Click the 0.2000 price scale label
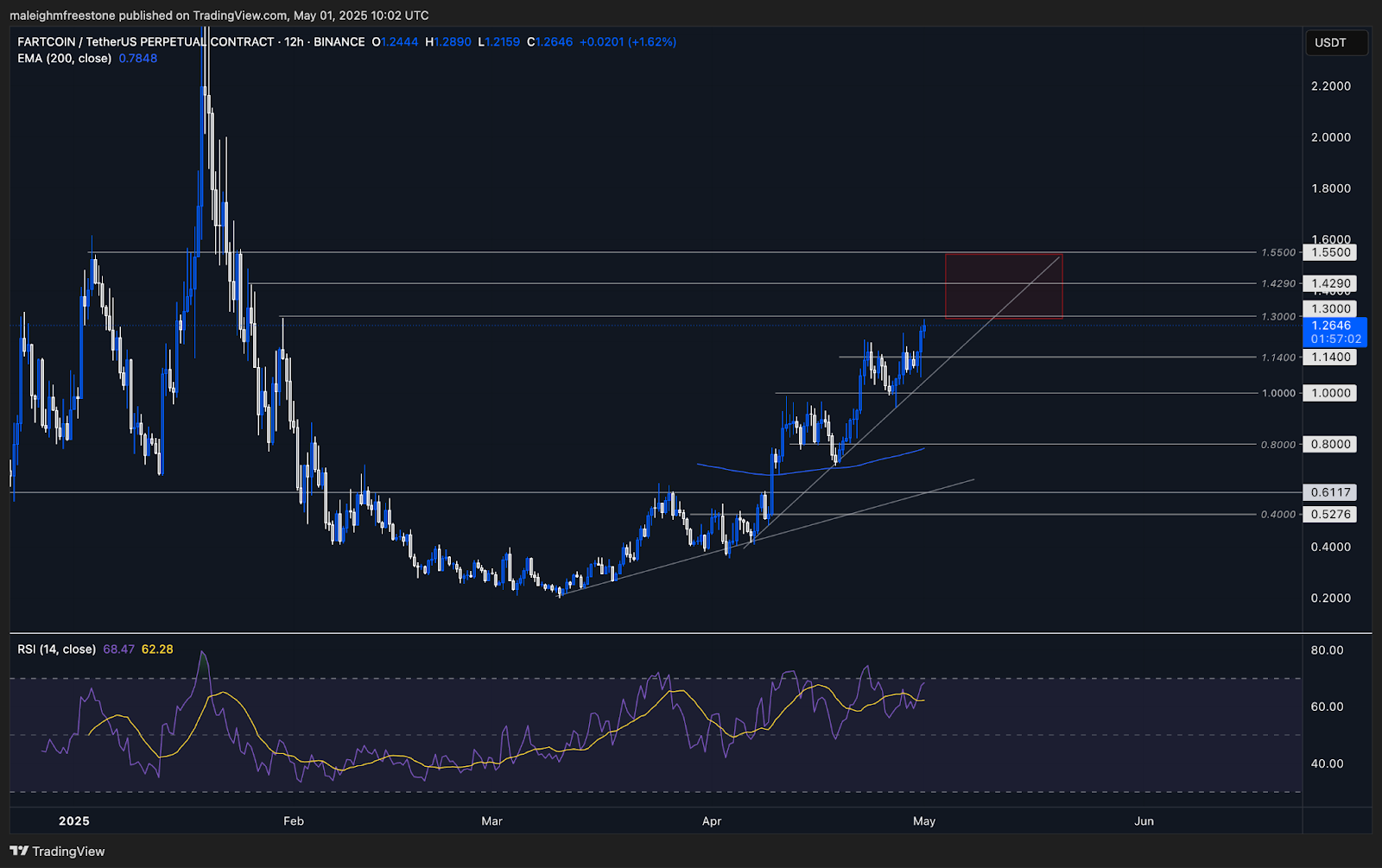1382x868 pixels. click(1331, 598)
